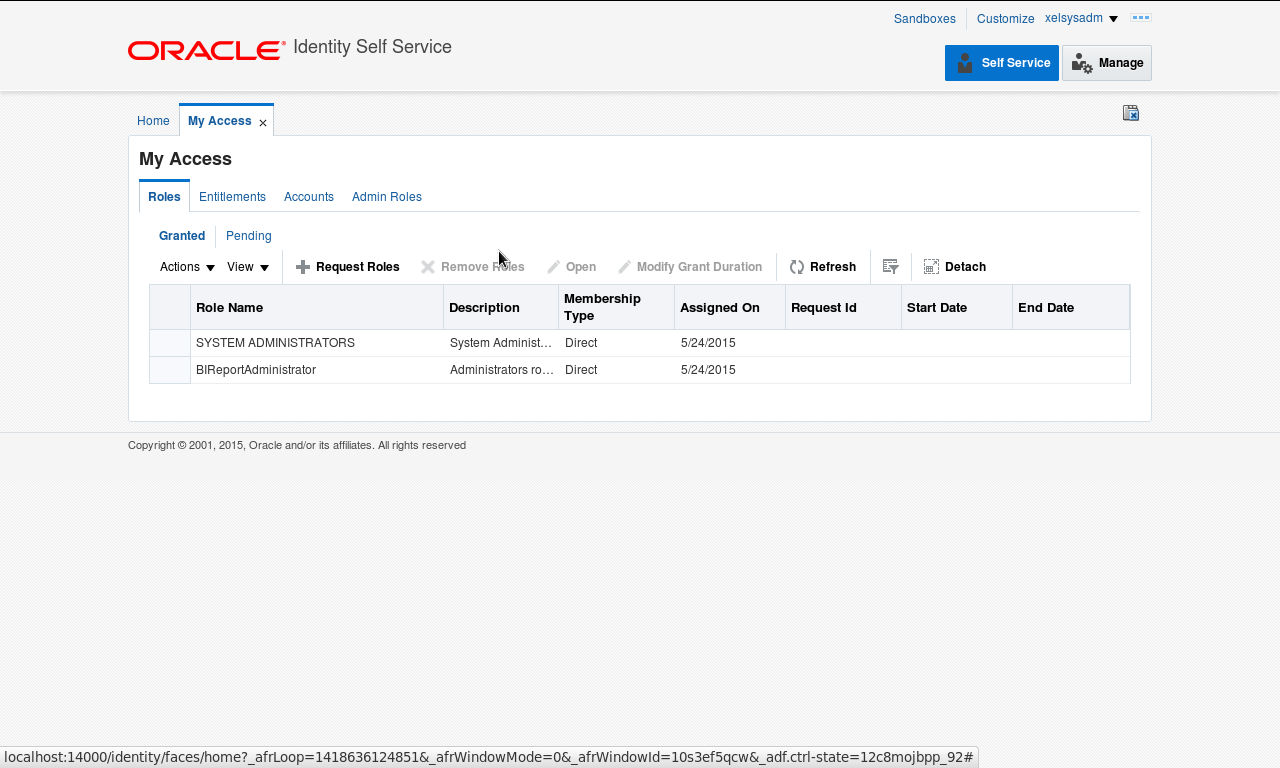Close the My Access tab
The height and width of the screenshot is (768, 1280).
point(261,121)
